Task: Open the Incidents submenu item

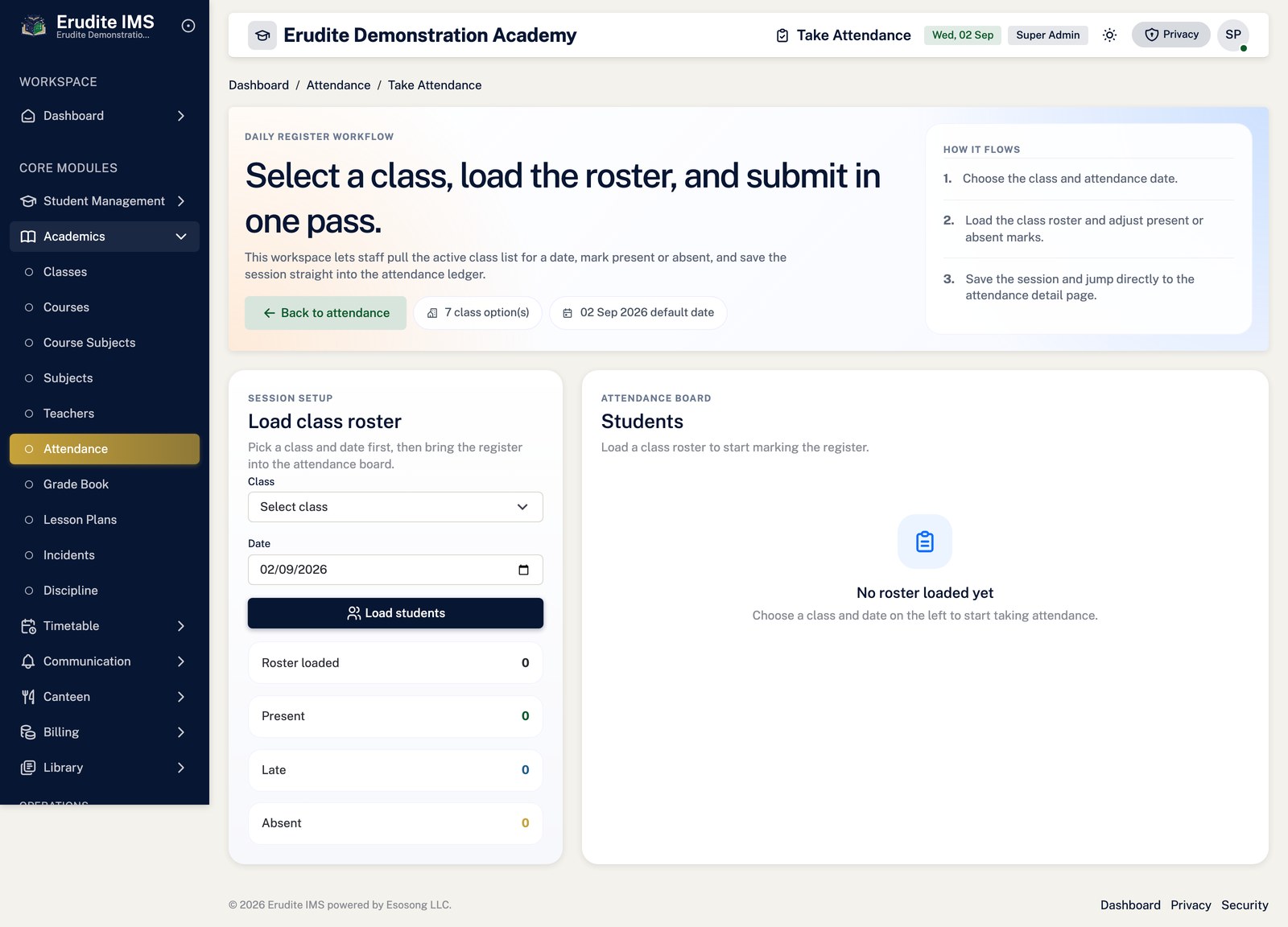Action: point(105,555)
